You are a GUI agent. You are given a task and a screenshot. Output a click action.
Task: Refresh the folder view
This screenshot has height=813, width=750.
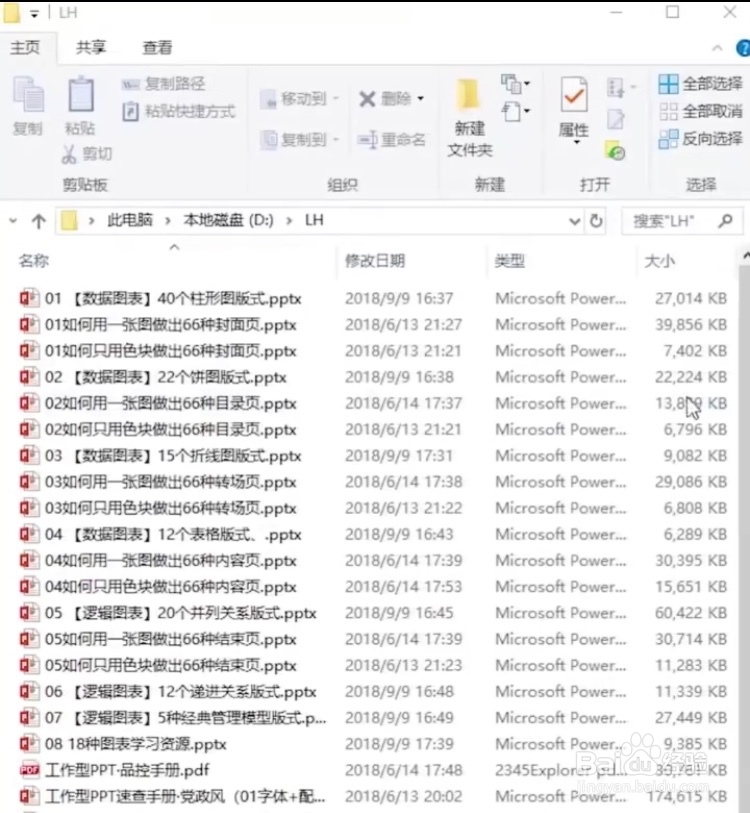tap(596, 221)
